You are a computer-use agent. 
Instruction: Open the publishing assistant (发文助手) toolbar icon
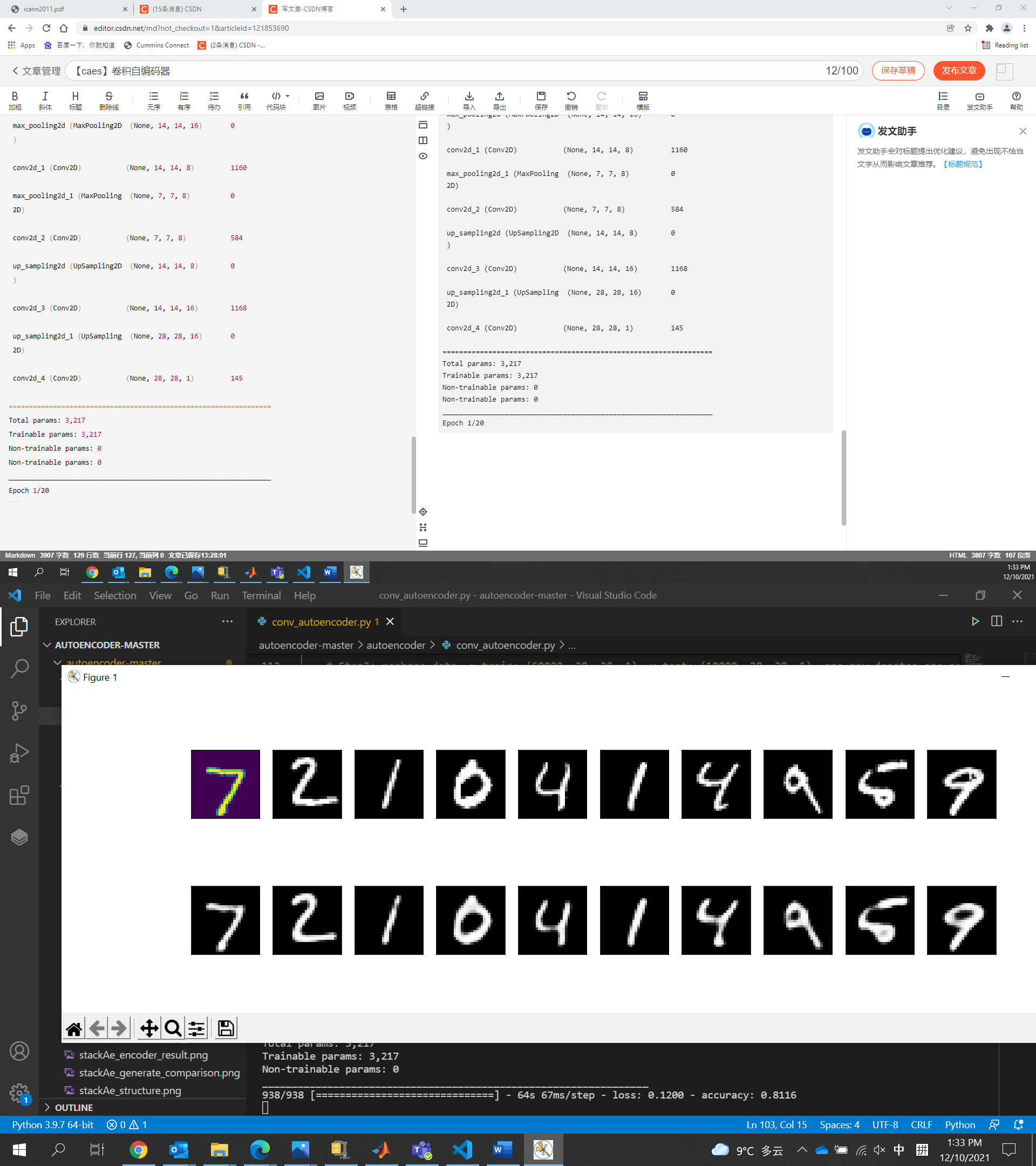(979, 100)
